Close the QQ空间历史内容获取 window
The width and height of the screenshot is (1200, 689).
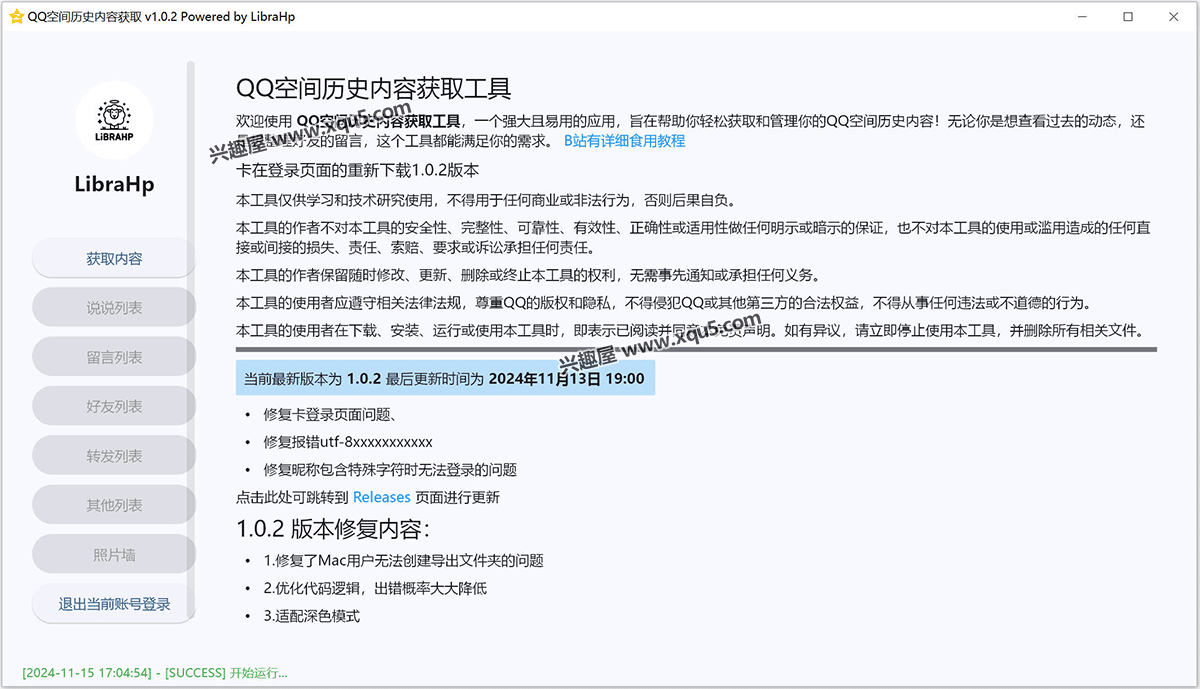(1174, 17)
